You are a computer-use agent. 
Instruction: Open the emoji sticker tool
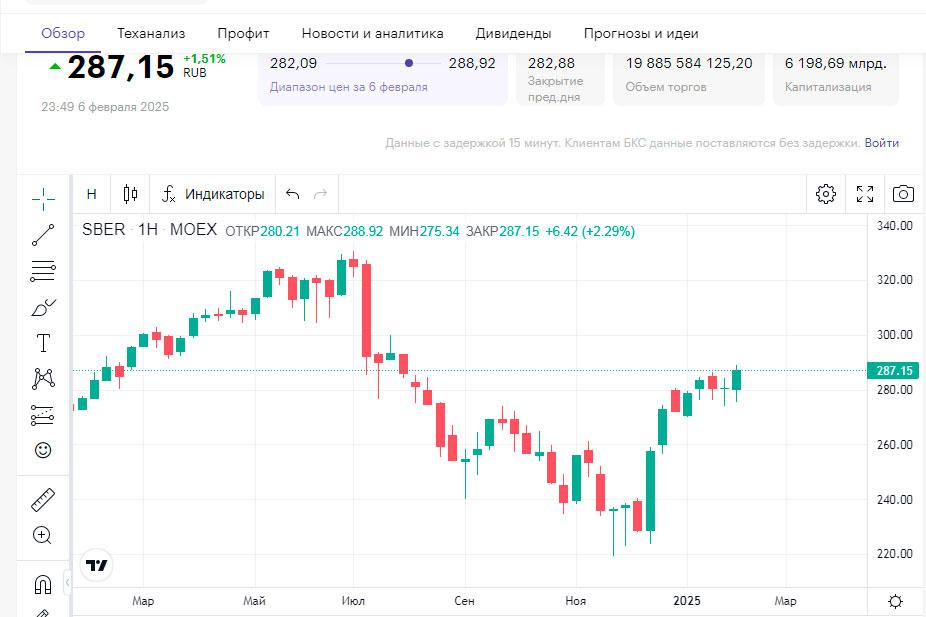pyautogui.click(x=43, y=451)
